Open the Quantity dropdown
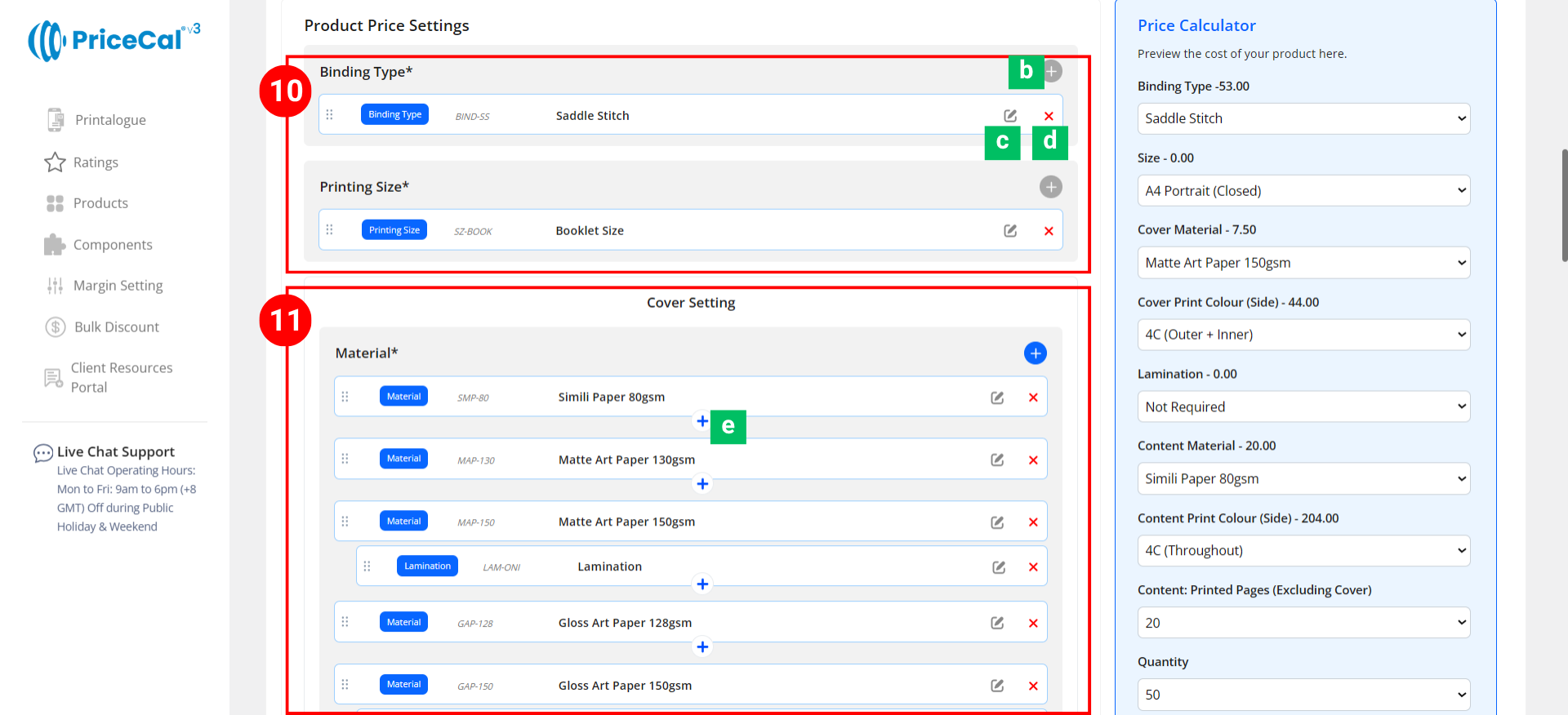Viewport: 1568px width, 715px height. coord(1303,695)
